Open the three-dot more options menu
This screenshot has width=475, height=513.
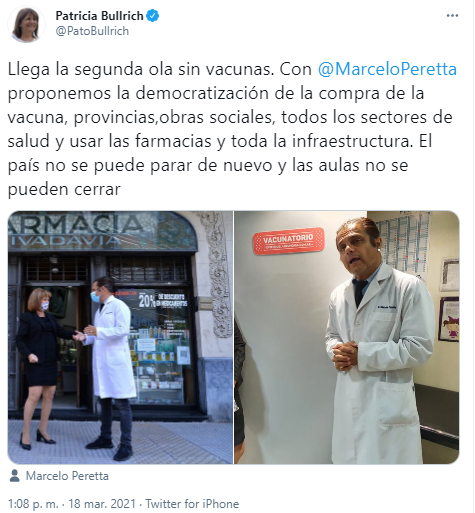tap(452, 16)
